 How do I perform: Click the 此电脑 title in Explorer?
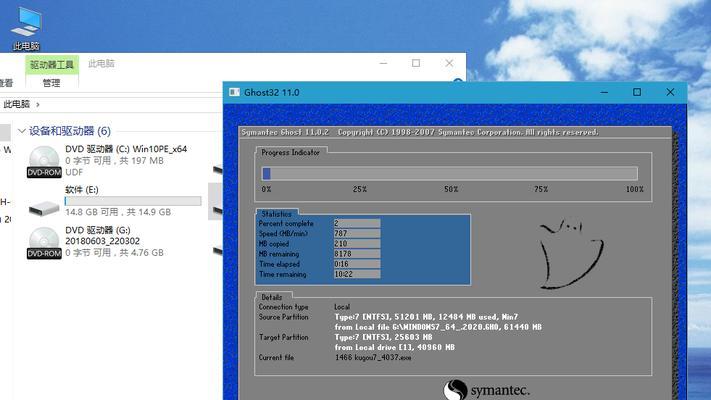(101, 63)
